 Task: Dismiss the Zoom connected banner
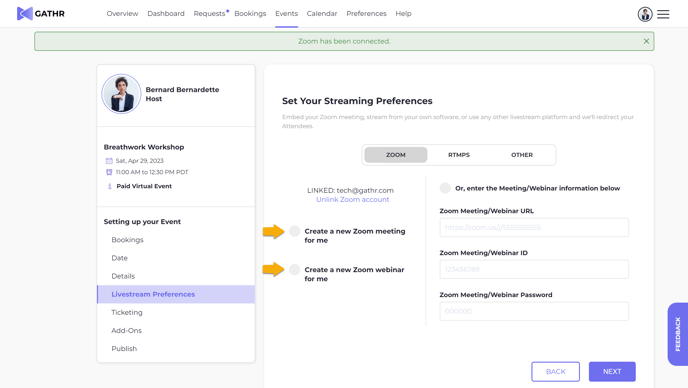[x=646, y=41]
